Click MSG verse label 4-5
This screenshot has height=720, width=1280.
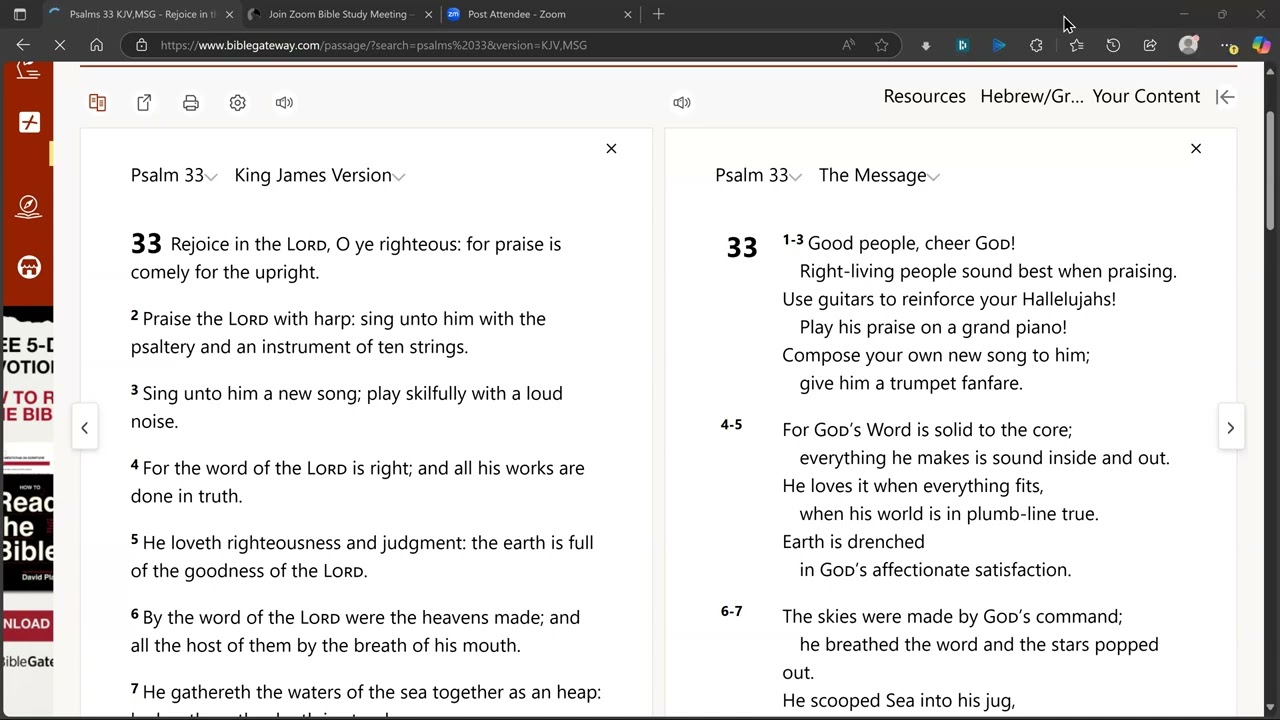coord(731,425)
